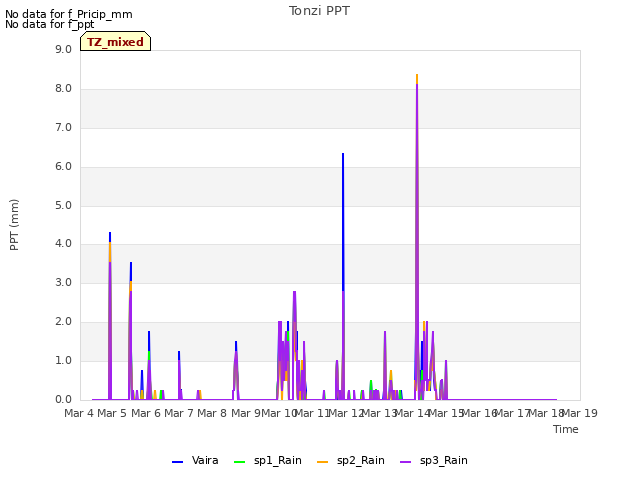
Task: Click the first rainfall spike after Mar 4
Action: tap(110, 318)
